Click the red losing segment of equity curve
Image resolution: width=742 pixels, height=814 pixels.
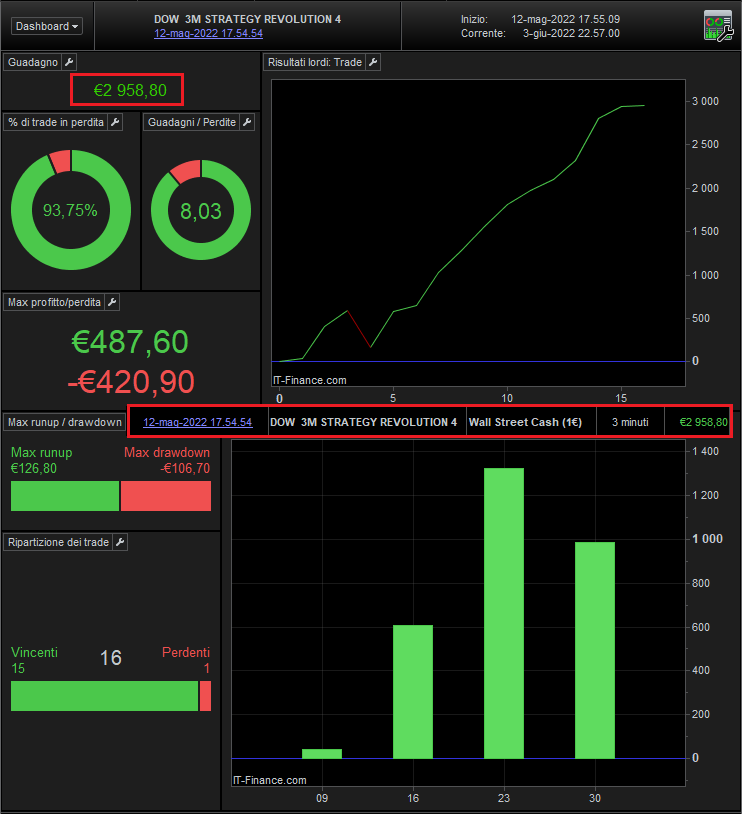[359, 329]
